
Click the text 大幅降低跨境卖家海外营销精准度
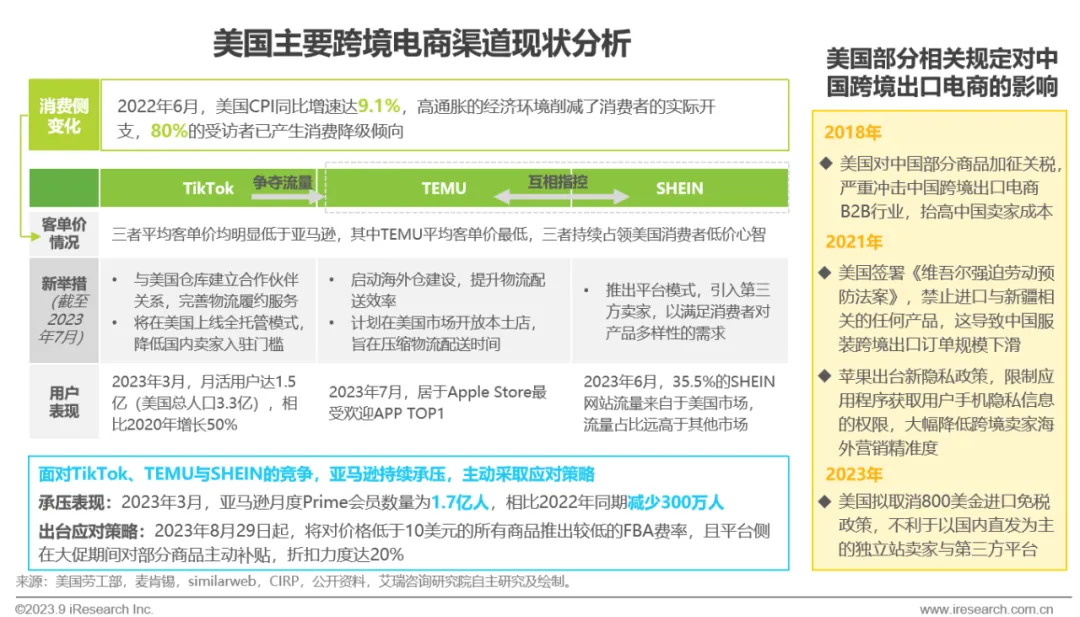(946, 436)
